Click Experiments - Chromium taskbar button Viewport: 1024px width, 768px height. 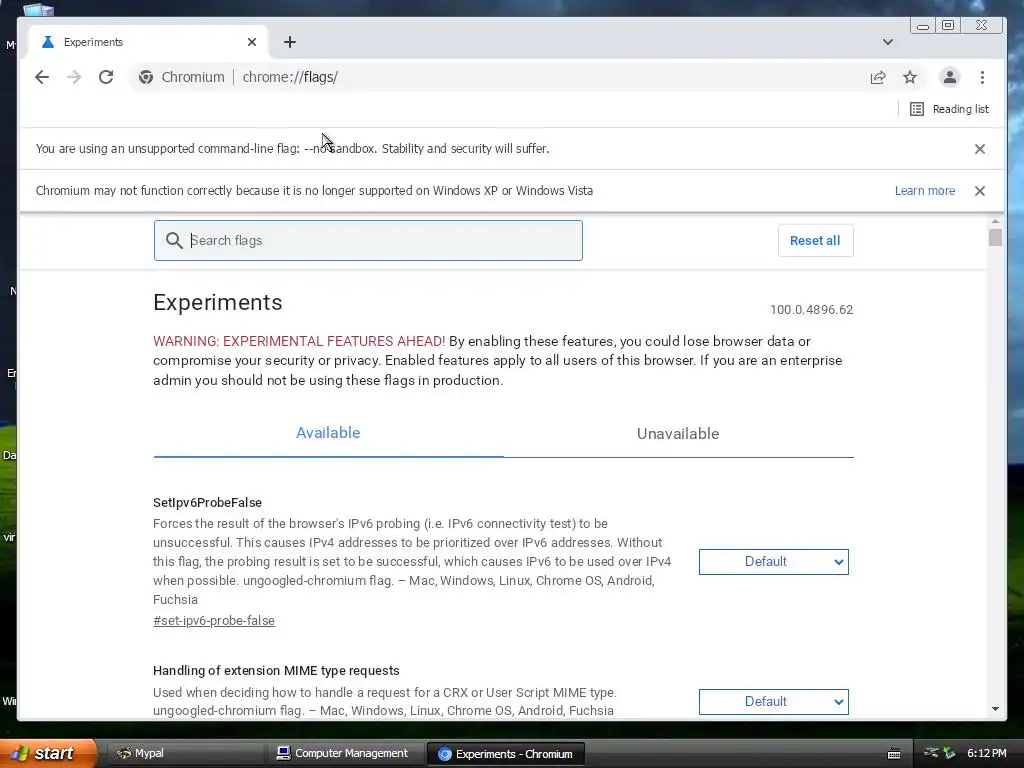[505, 754]
